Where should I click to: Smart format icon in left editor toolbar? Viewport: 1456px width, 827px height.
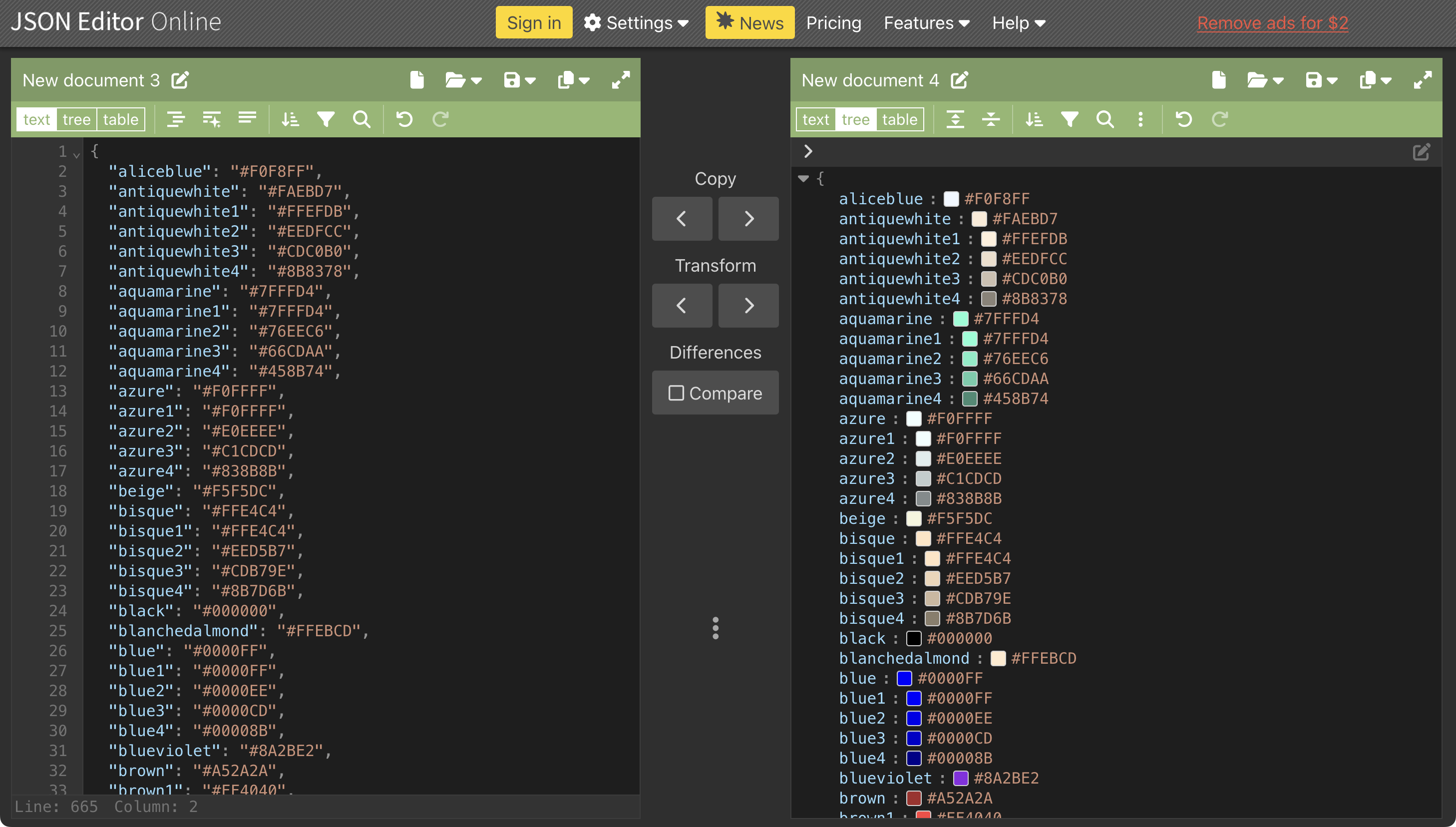212,119
